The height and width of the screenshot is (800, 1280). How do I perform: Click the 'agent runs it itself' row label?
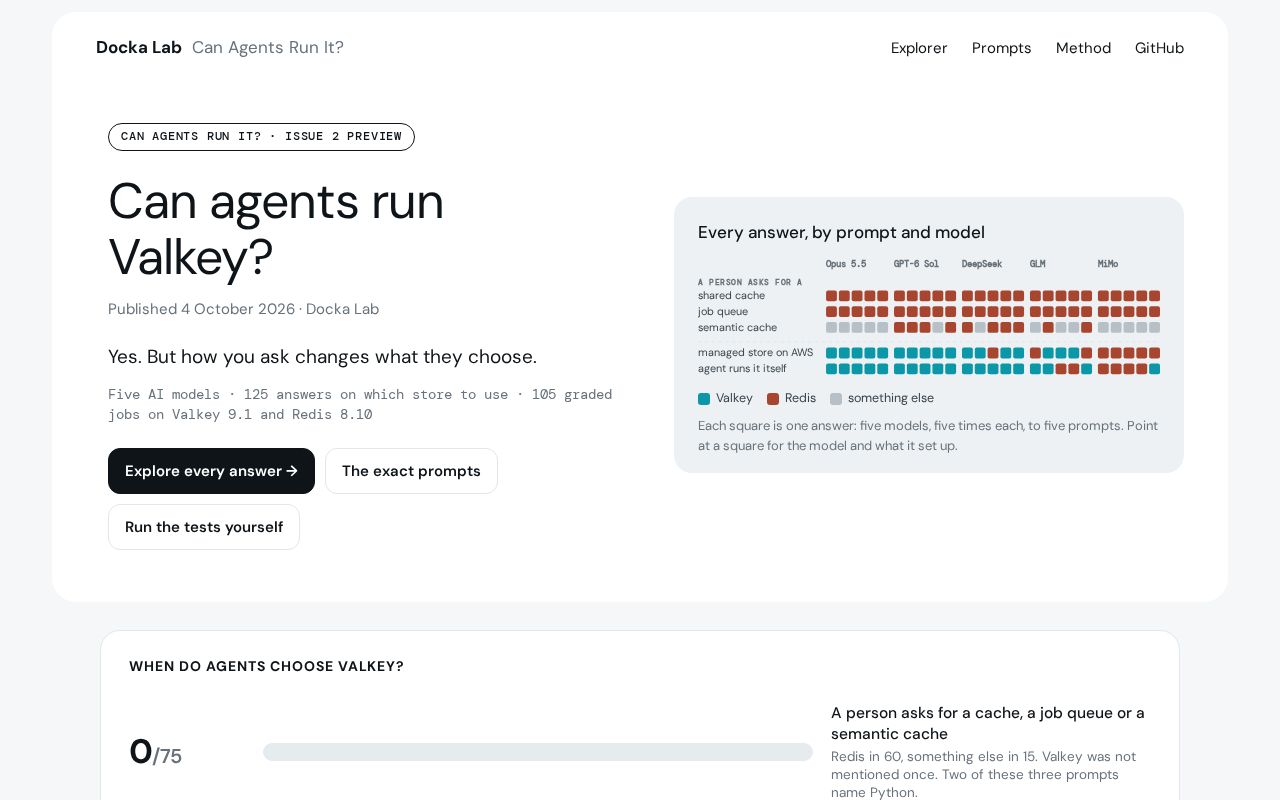pyautogui.click(x=742, y=369)
